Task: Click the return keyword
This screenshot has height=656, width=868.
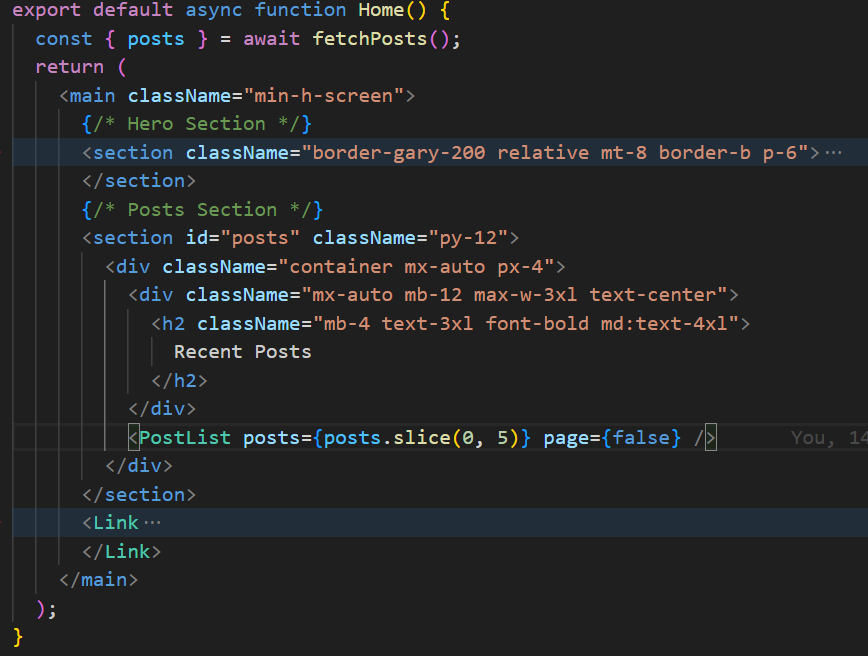Action: point(69,67)
